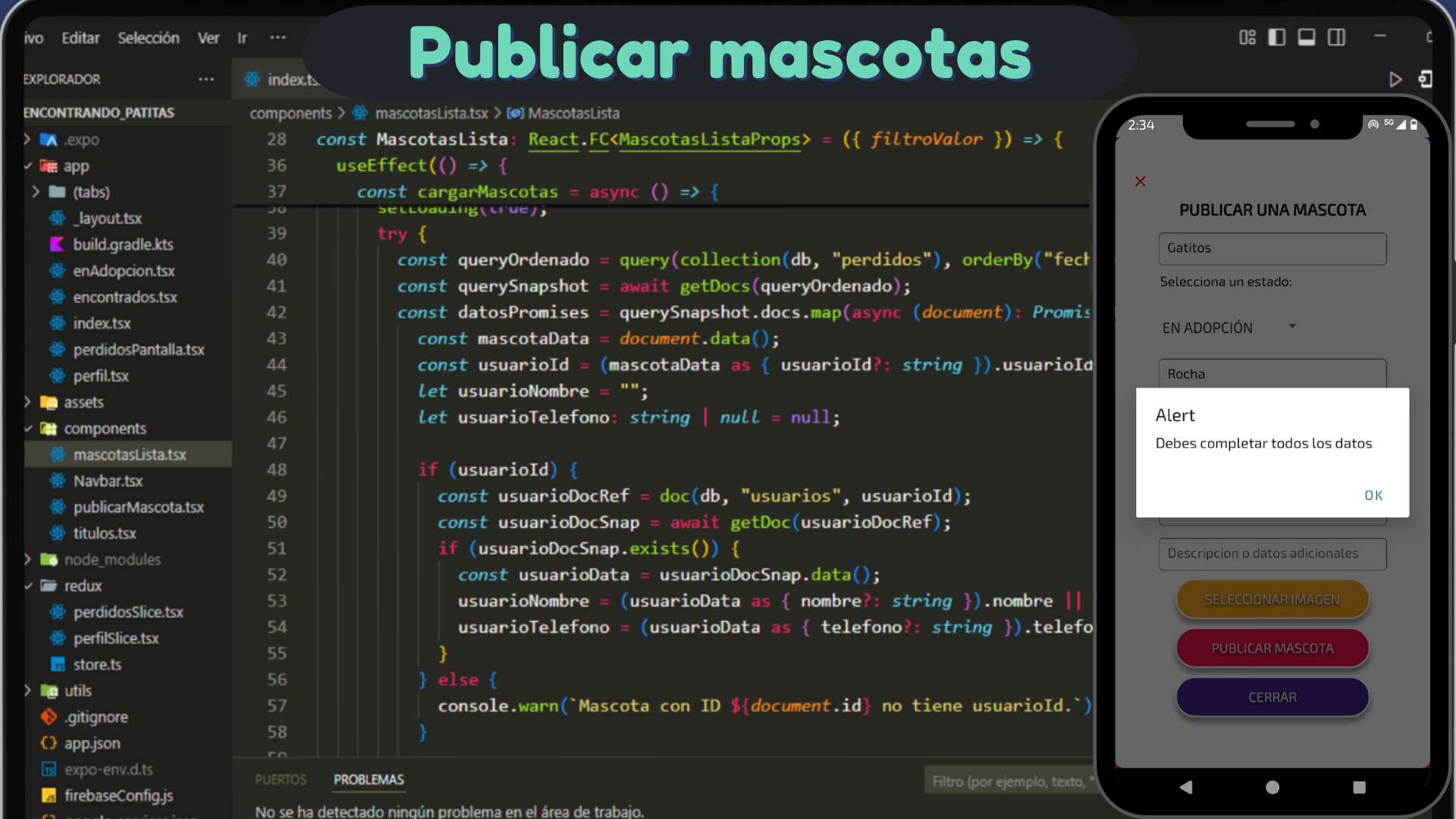Open the Selección menu
Screen dimensions: 1456x819
coord(148,38)
